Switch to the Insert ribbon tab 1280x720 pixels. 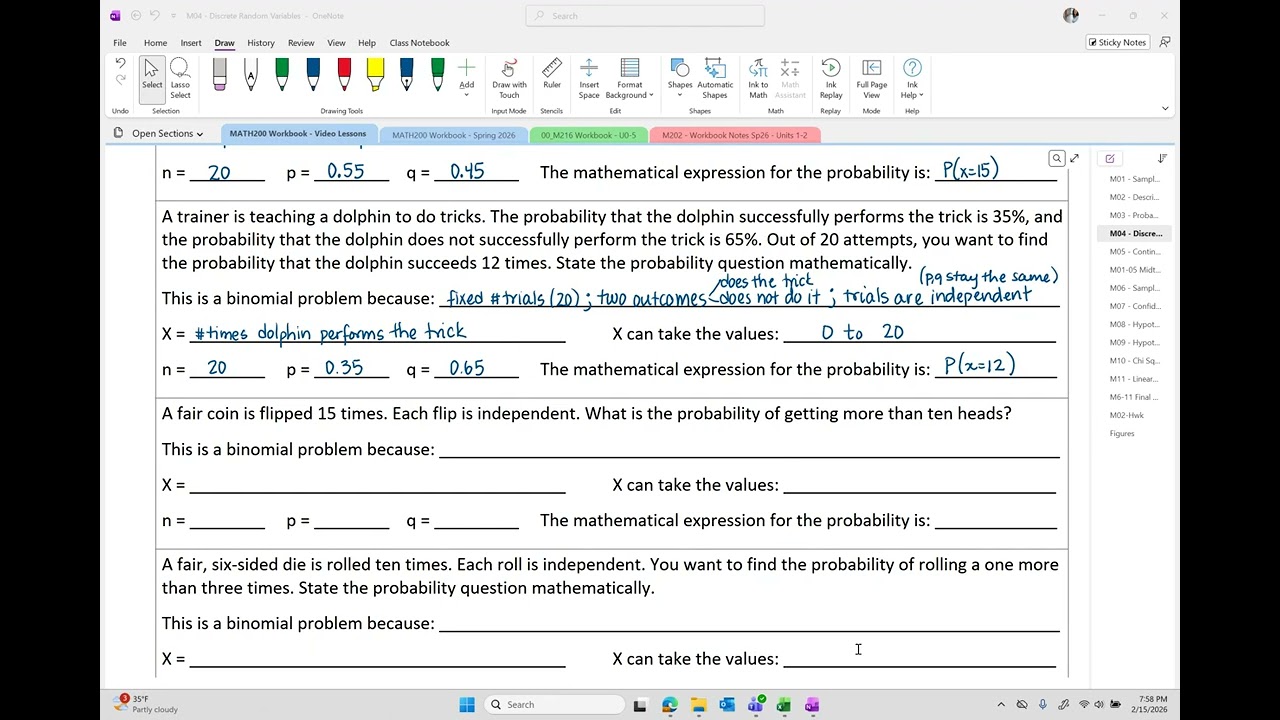(x=191, y=43)
